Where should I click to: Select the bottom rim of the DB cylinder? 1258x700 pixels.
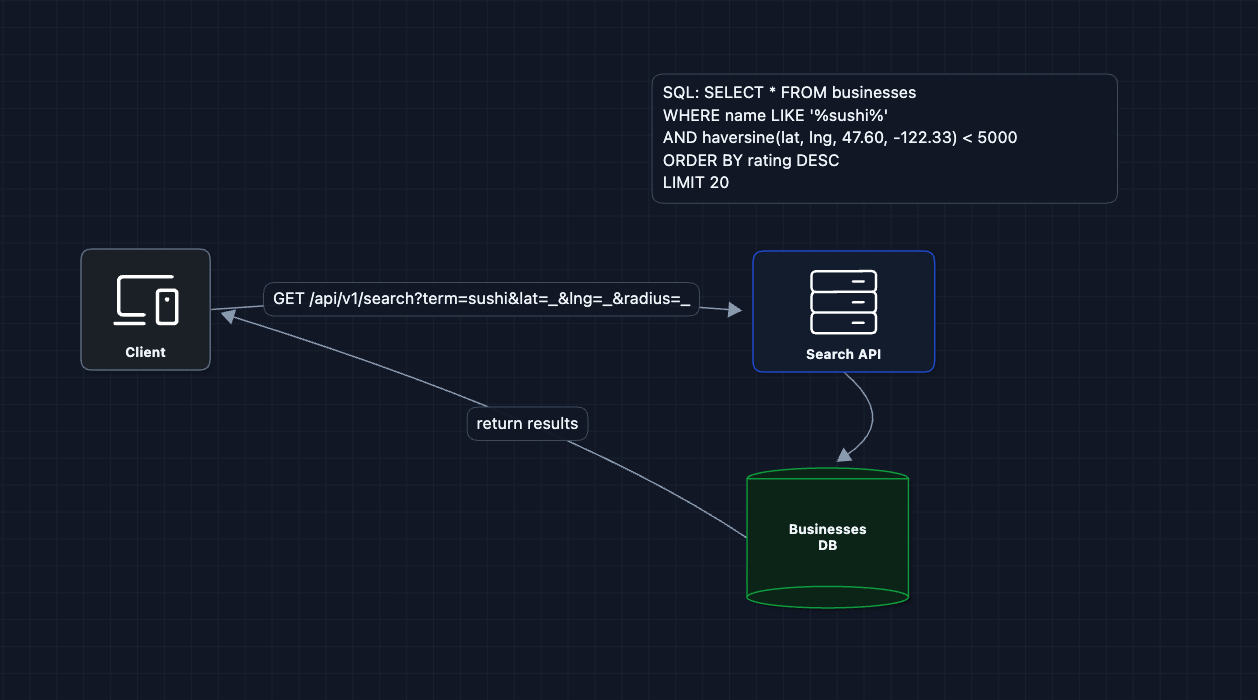point(828,597)
